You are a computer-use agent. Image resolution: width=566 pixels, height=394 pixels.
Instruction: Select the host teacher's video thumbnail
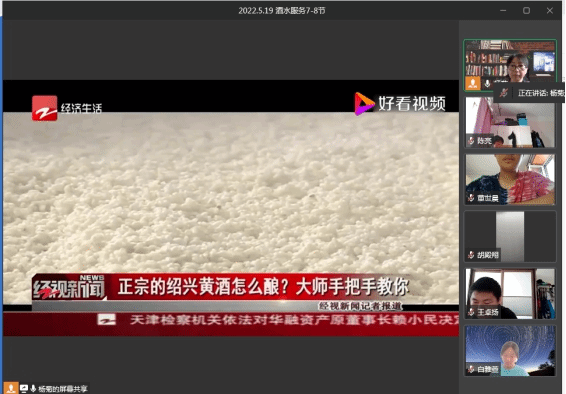(510, 65)
